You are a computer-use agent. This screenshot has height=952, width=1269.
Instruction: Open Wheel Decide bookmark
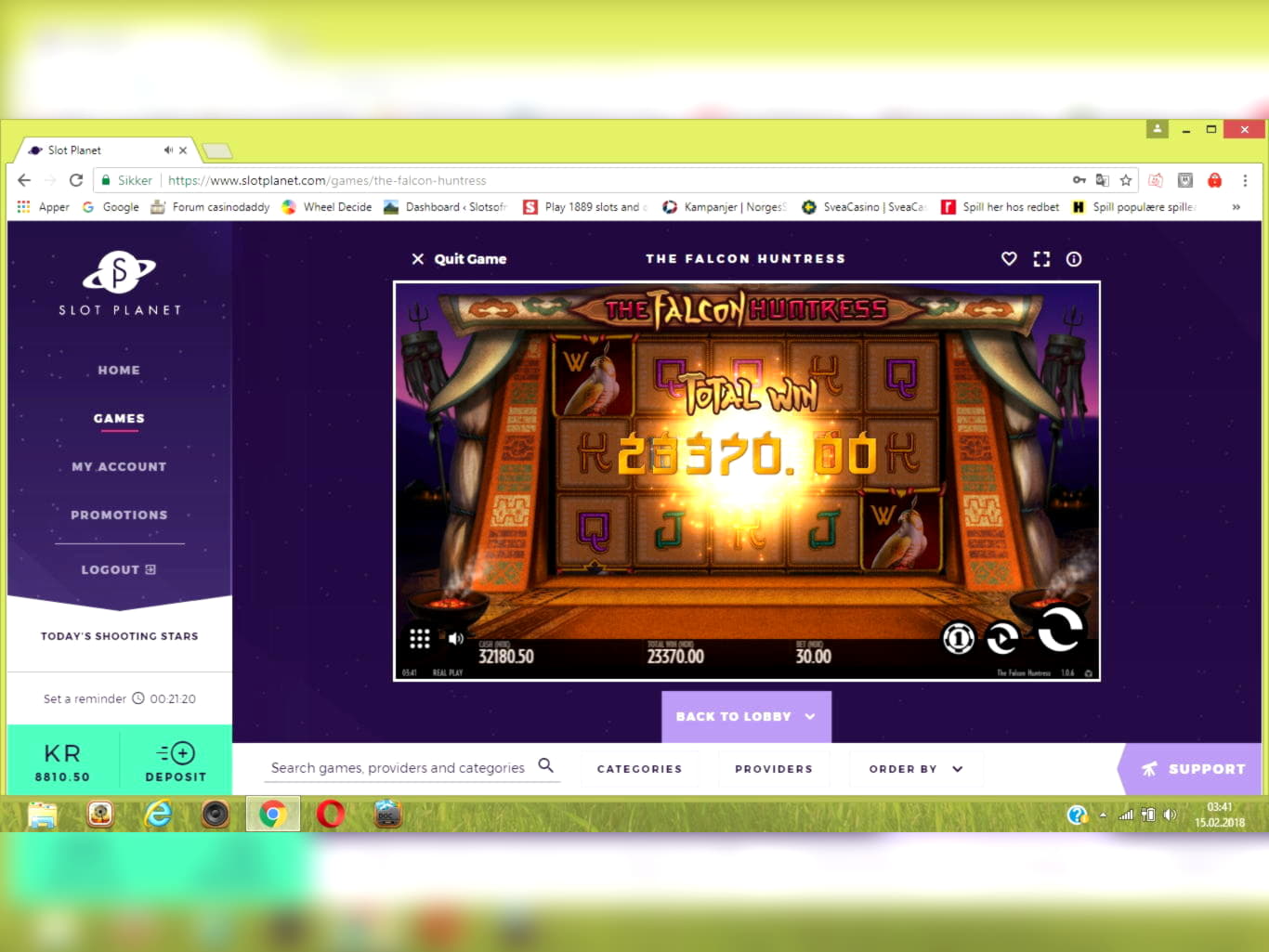[327, 207]
